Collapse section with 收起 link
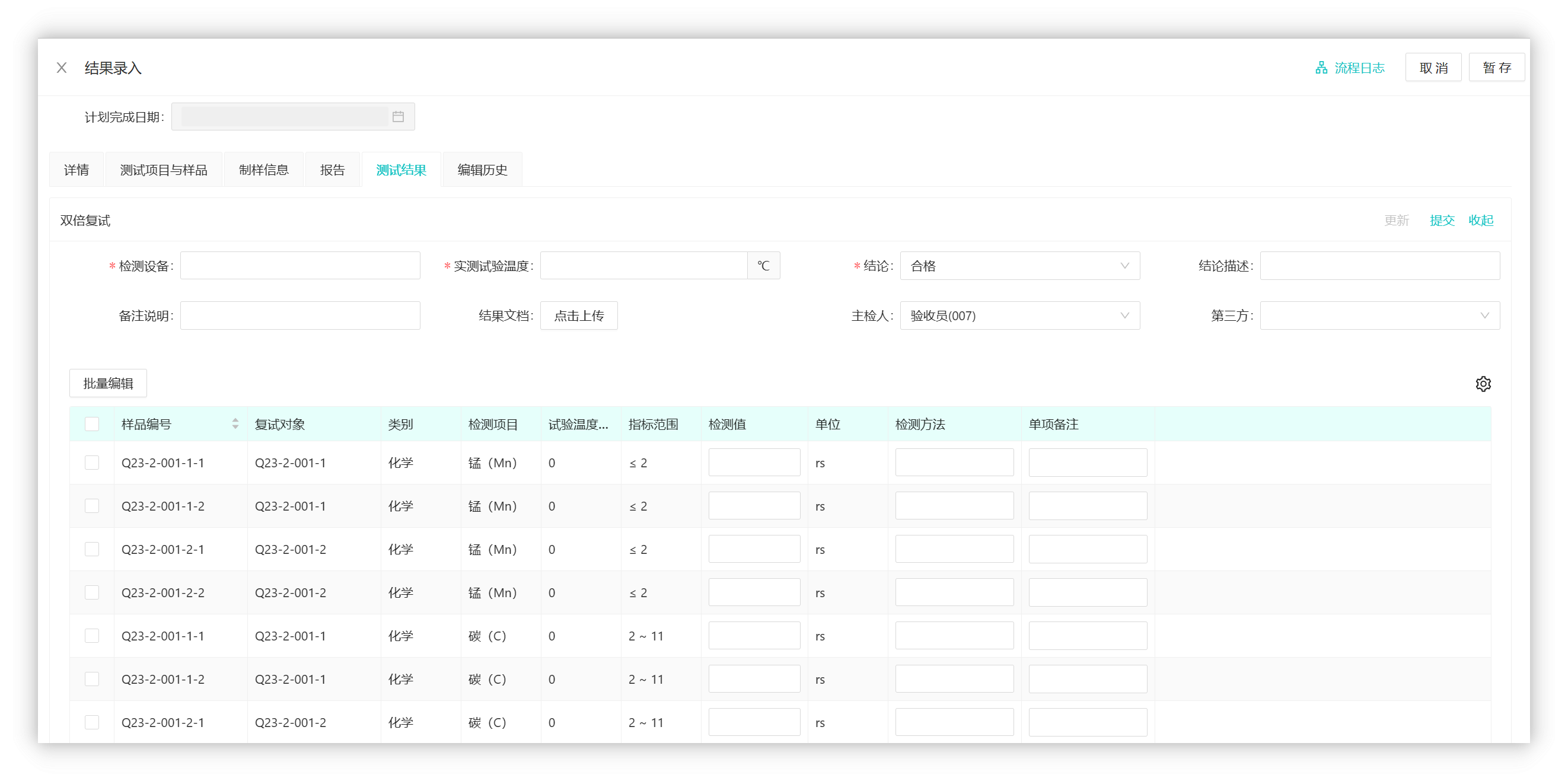This screenshot has width=1568, height=781. [1480, 221]
